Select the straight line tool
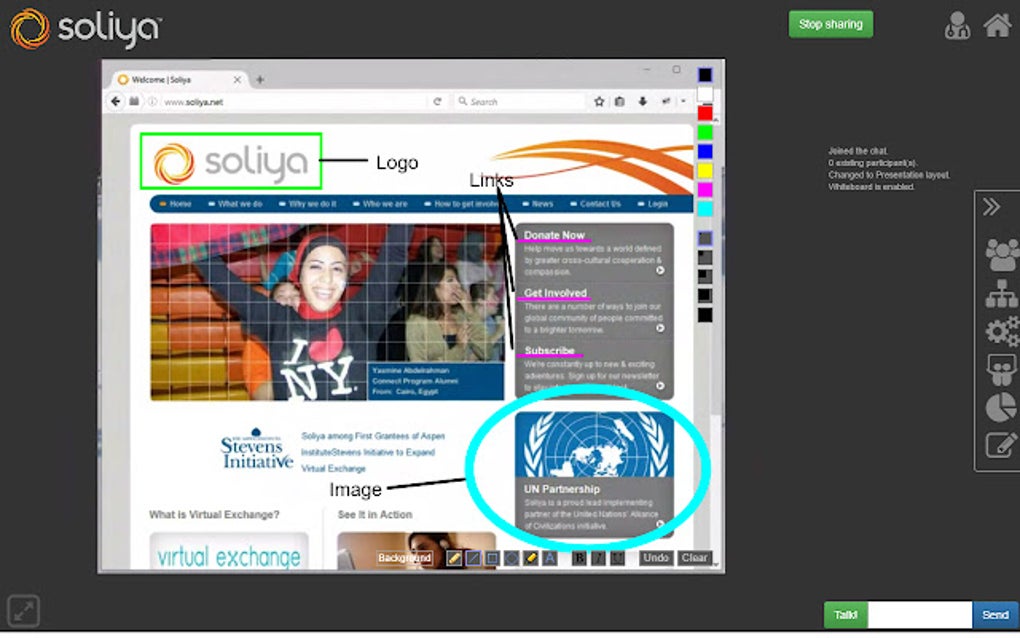1020x638 pixels. [x=473, y=557]
